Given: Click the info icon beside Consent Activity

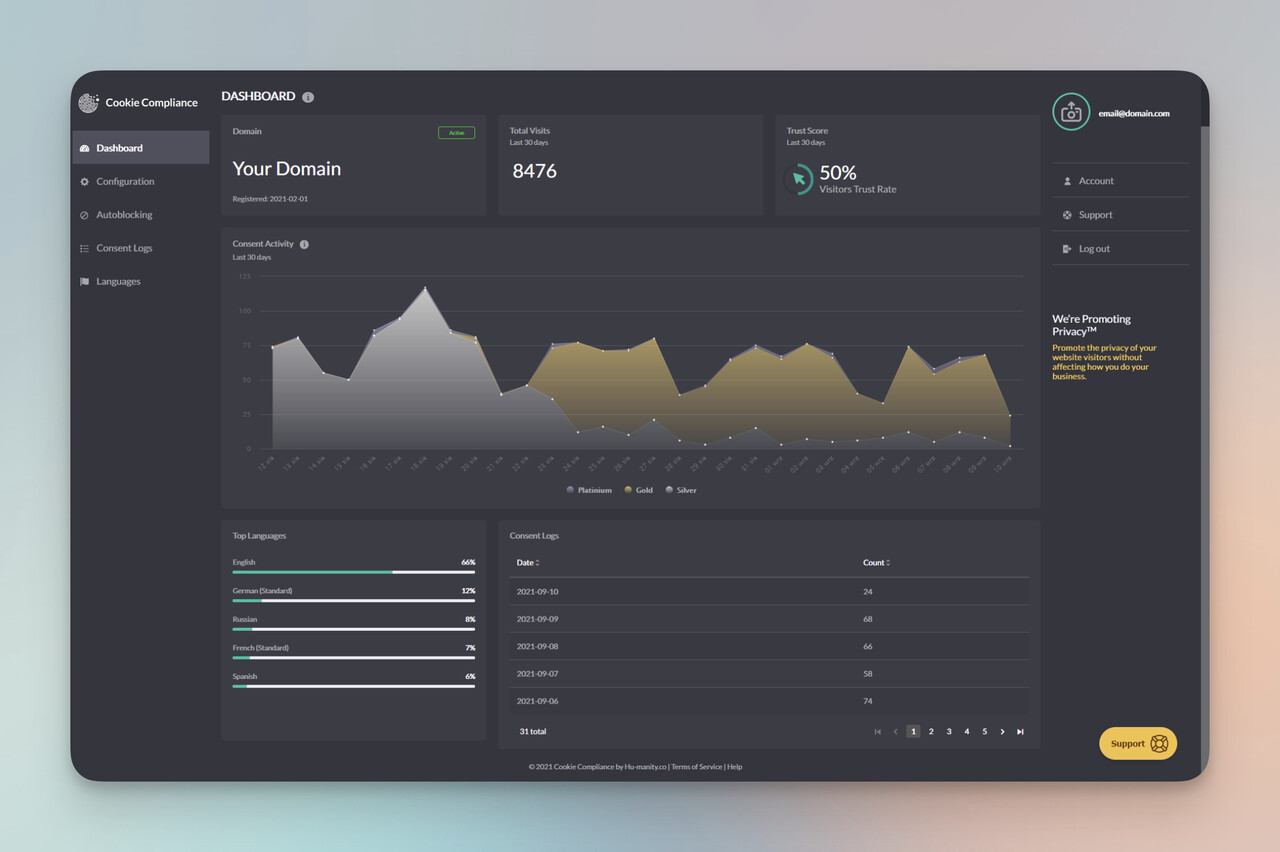Looking at the screenshot, I should 304,244.
